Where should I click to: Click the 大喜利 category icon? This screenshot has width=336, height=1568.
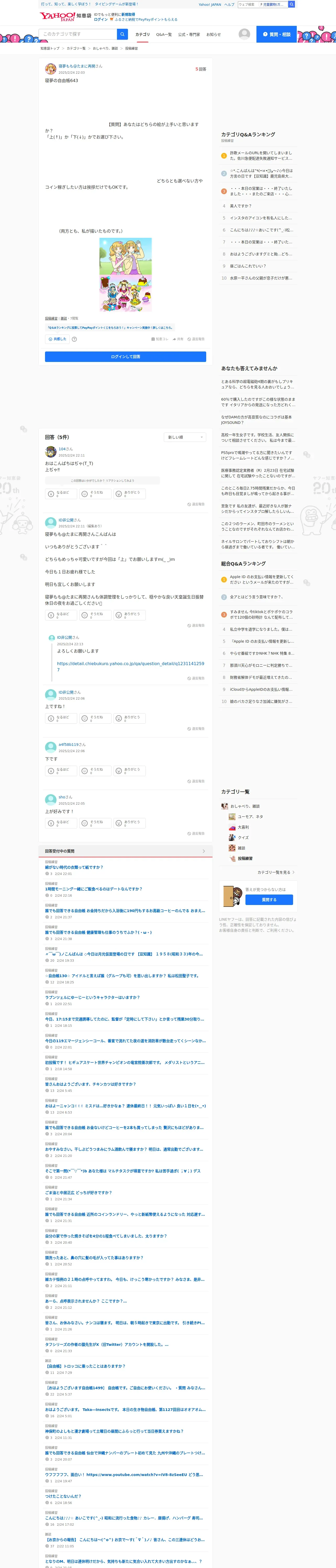coord(232,827)
